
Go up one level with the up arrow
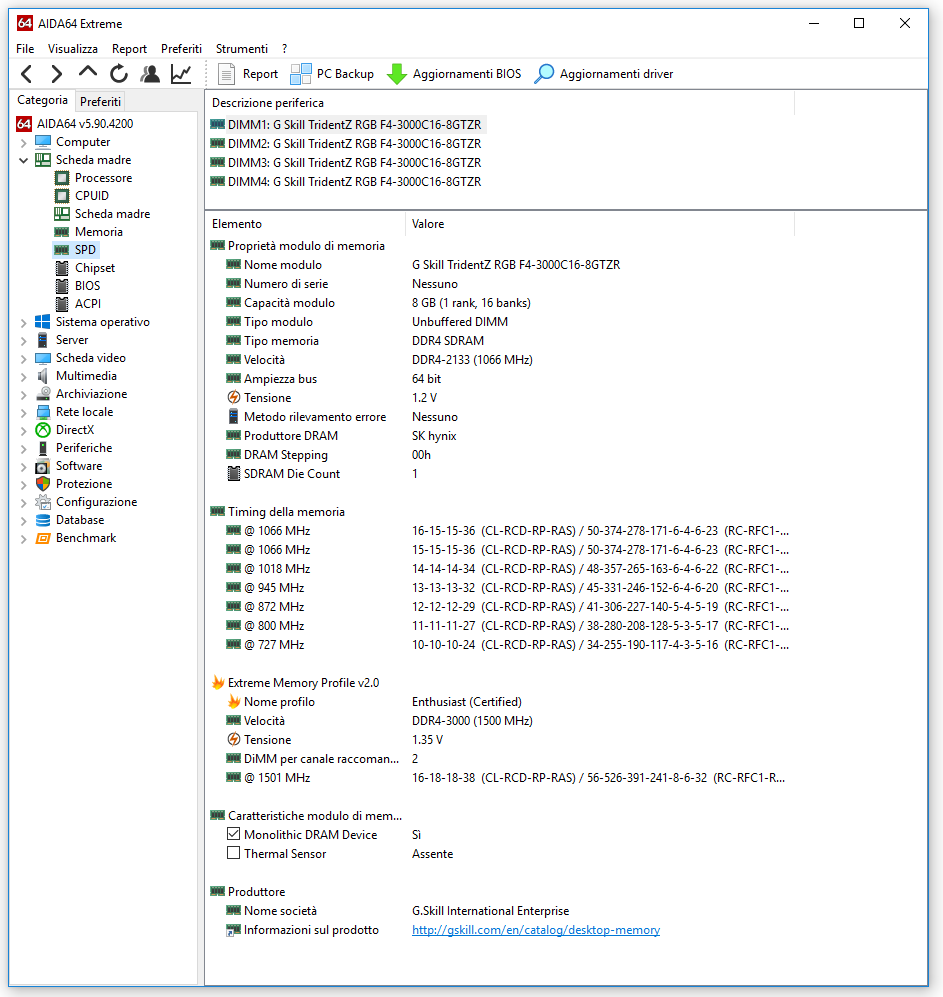(x=88, y=73)
